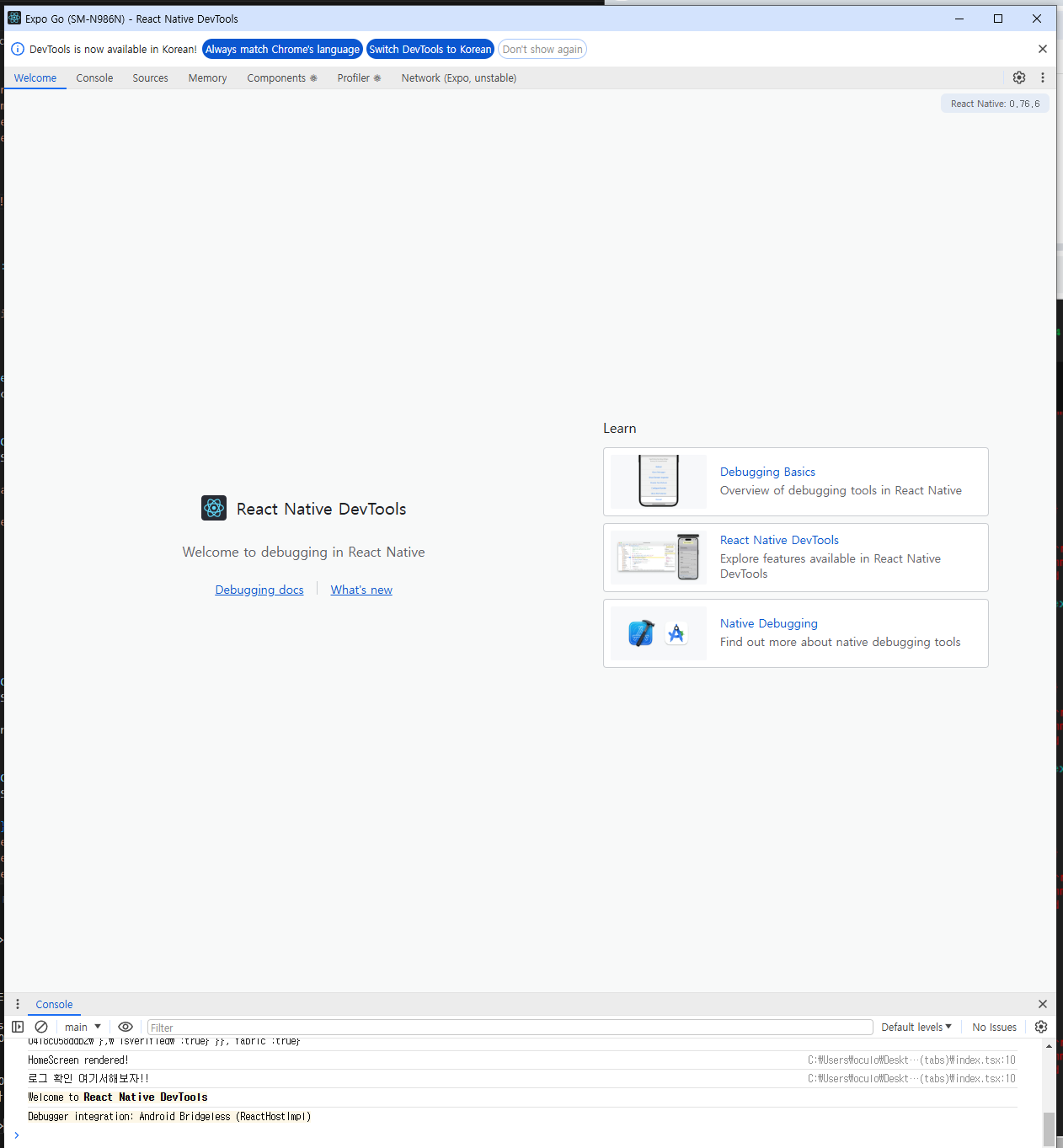The height and width of the screenshot is (1148, 1063).
Task: Close the console drawer
Action: (1043, 1004)
